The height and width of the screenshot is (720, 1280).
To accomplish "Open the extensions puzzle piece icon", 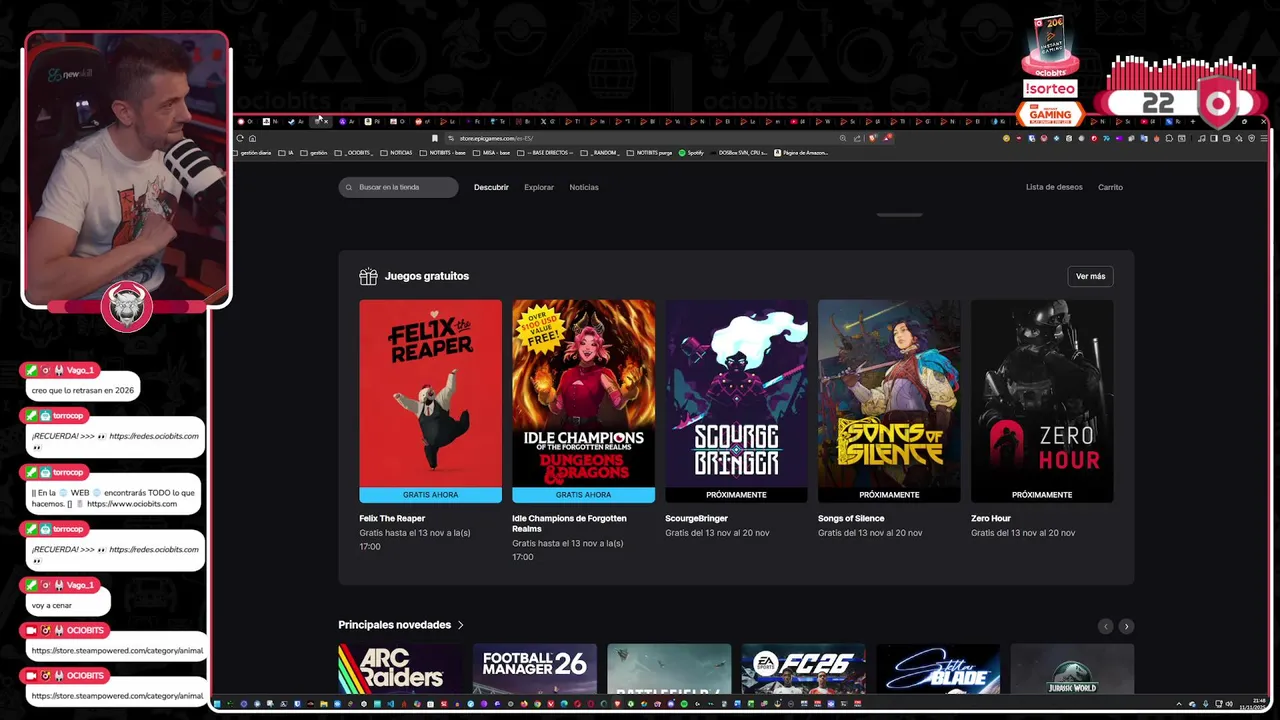I will (1169, 138).
